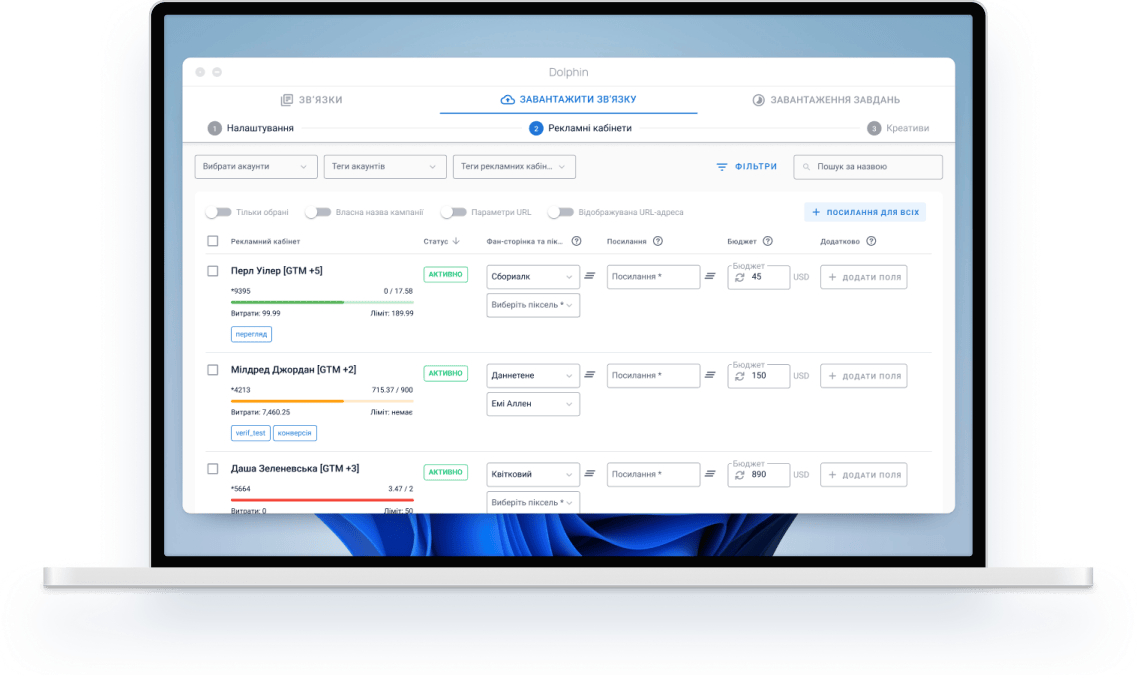This screenshot has width=1137, height=675.
Task: Check the Перл Уілер account checkbox
Action: [212, 271]
